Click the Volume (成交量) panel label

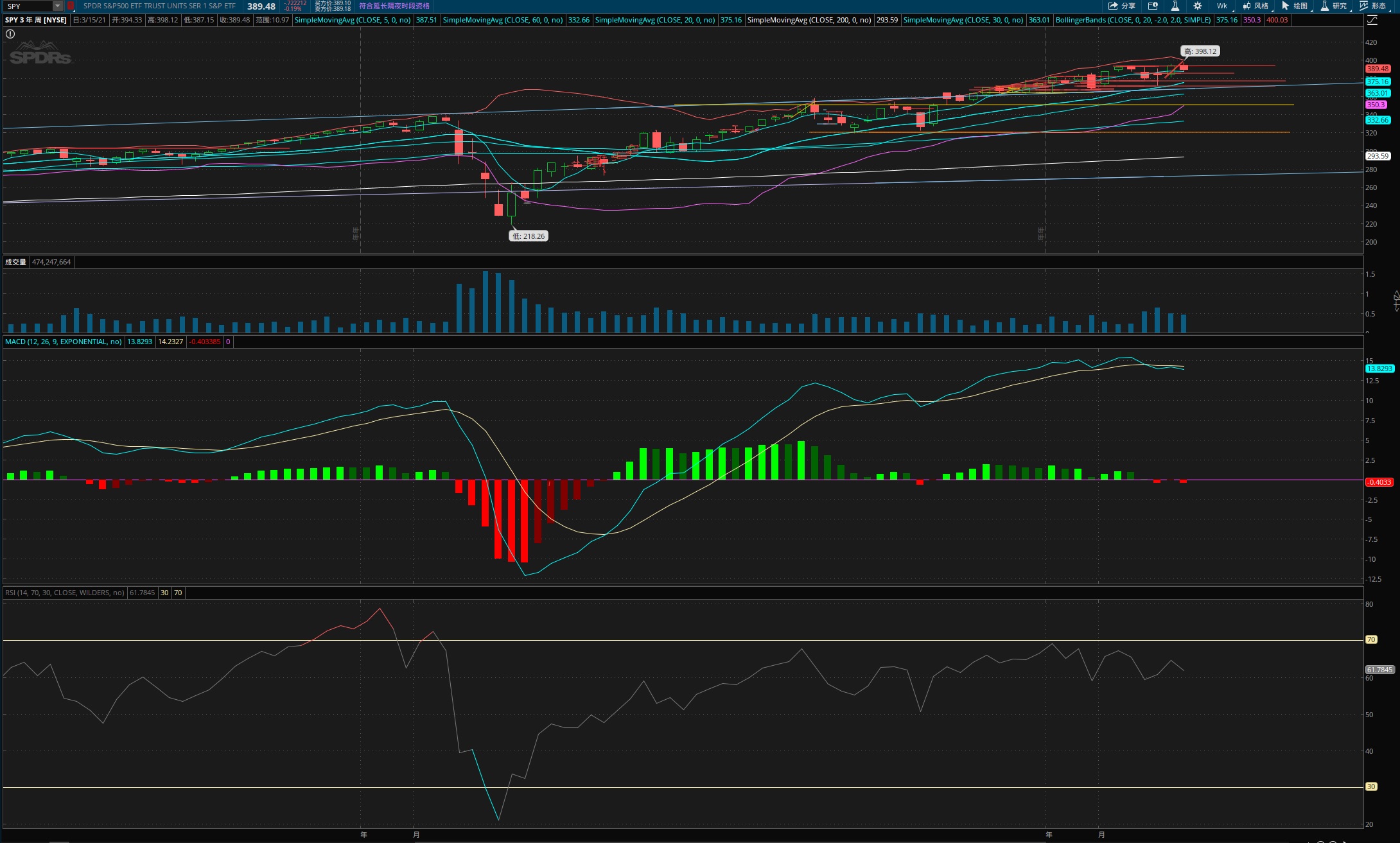click(15, 262)
